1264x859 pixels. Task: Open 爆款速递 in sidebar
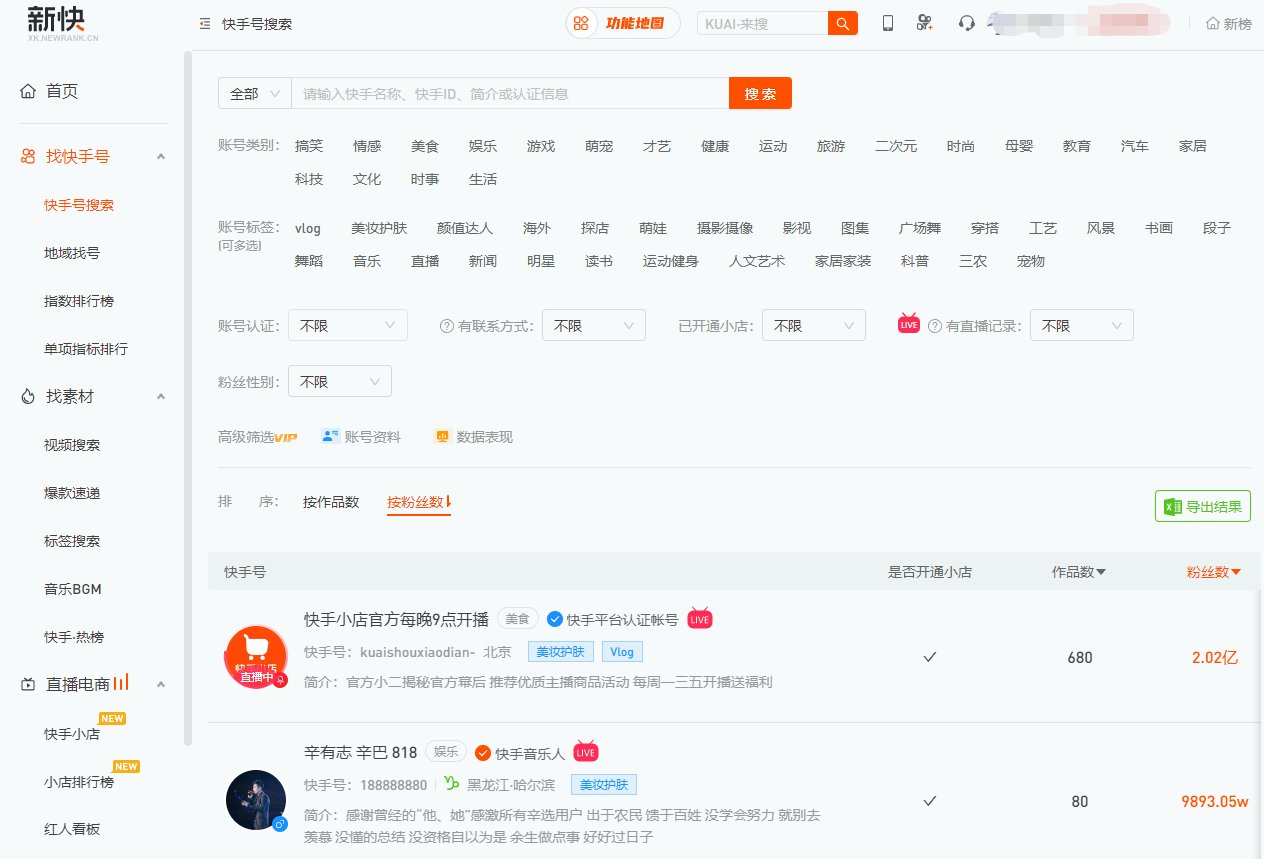[x=72, y=493]
